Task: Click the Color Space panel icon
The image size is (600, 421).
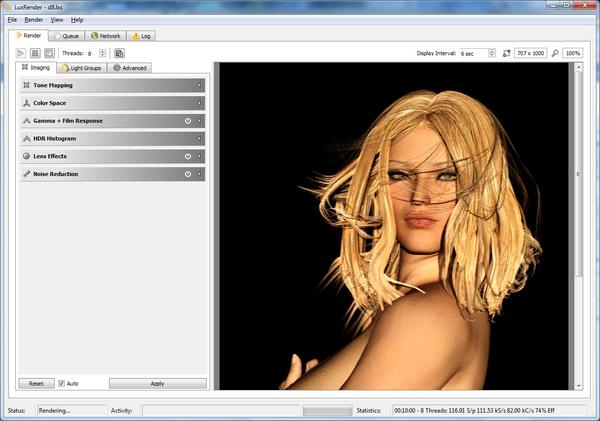Action: 26,103
